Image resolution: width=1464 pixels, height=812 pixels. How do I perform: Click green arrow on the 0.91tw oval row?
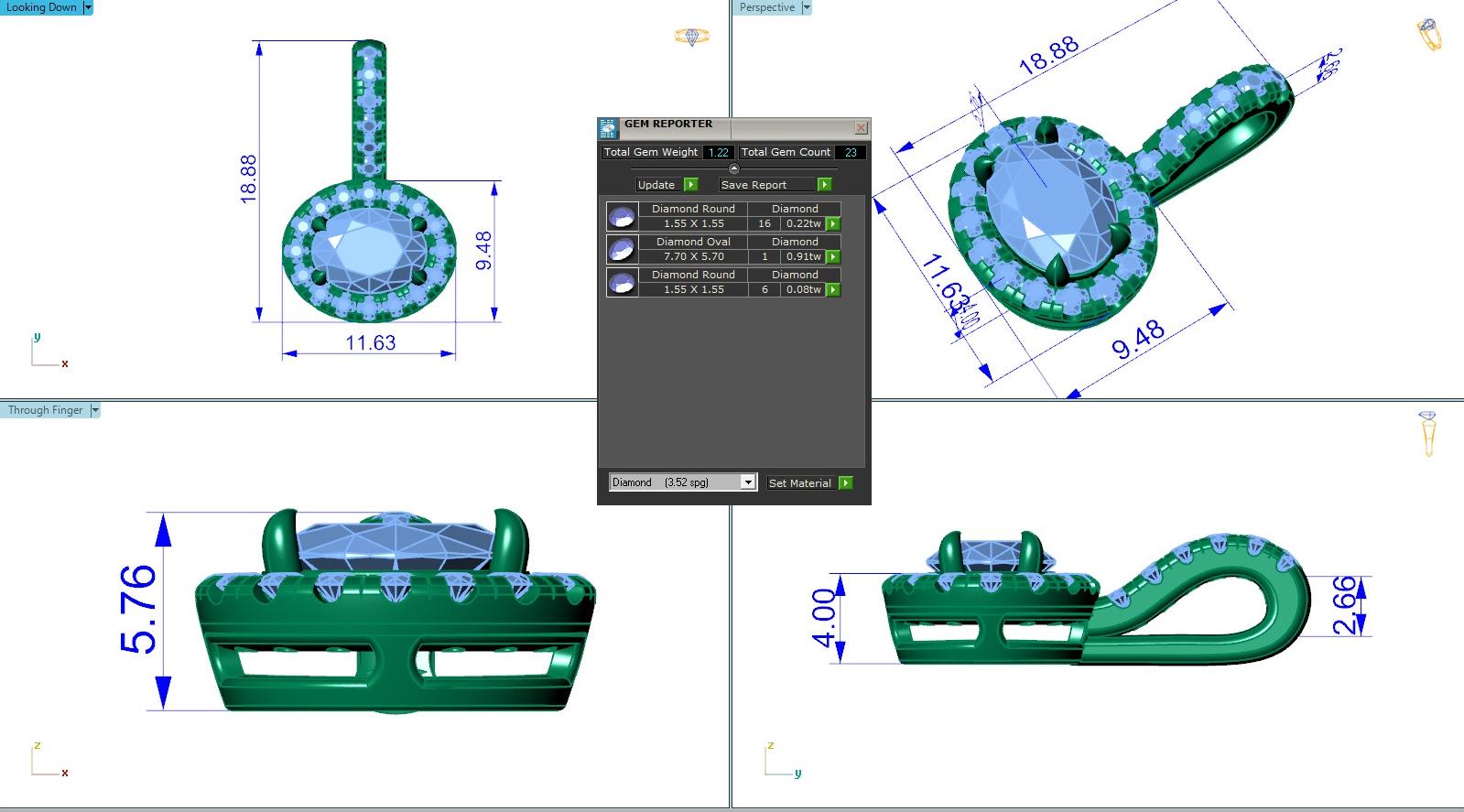click(833, 256)
